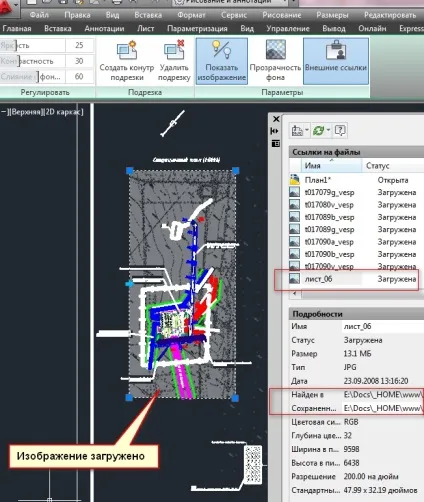The width and height of the screenshot is (424, 502).
Task: Click the date value 23.09.2008 13:16:20
Action: coord(376,381)
